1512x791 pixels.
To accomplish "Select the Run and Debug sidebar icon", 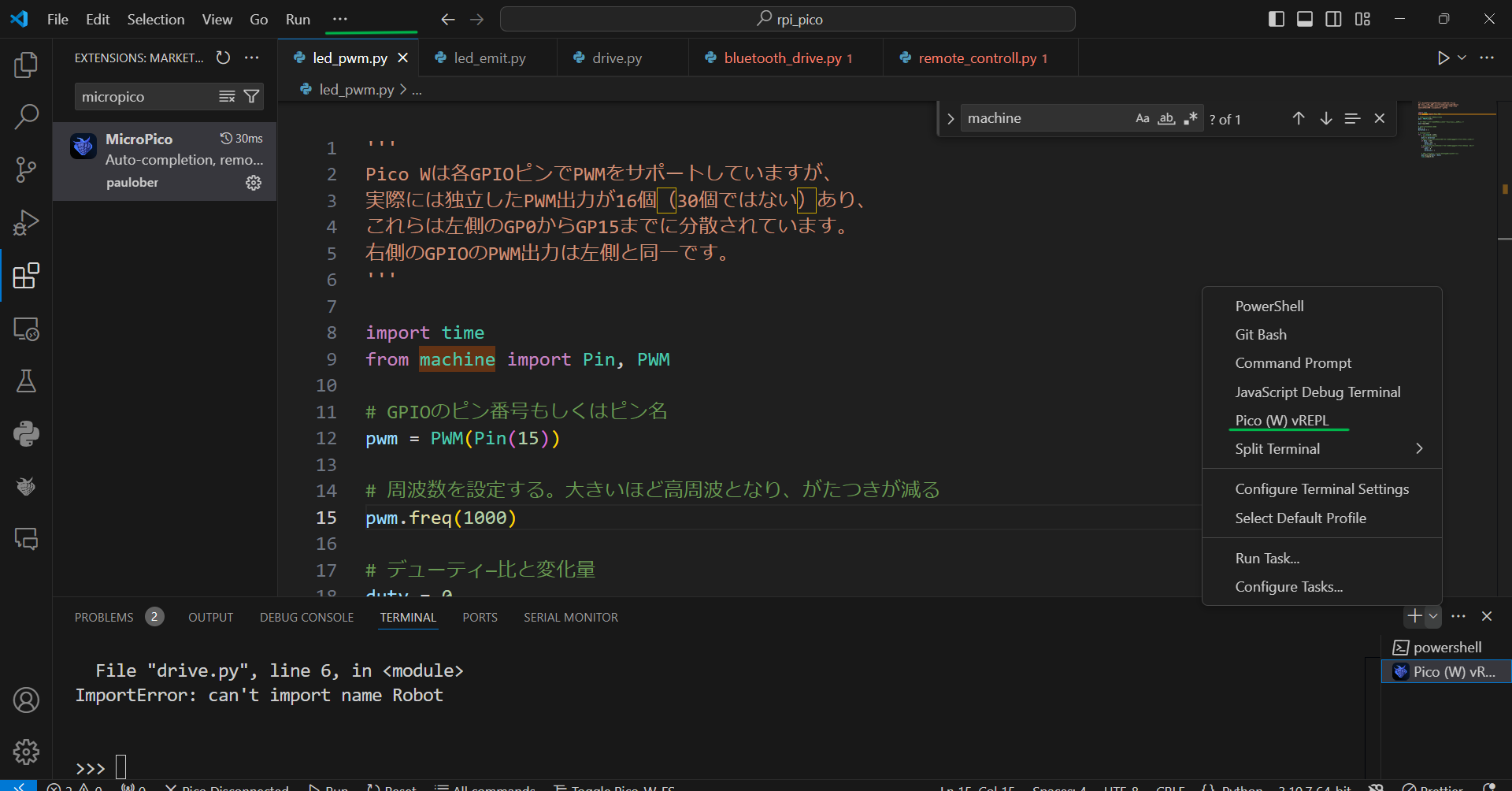I will coord(26,222).
